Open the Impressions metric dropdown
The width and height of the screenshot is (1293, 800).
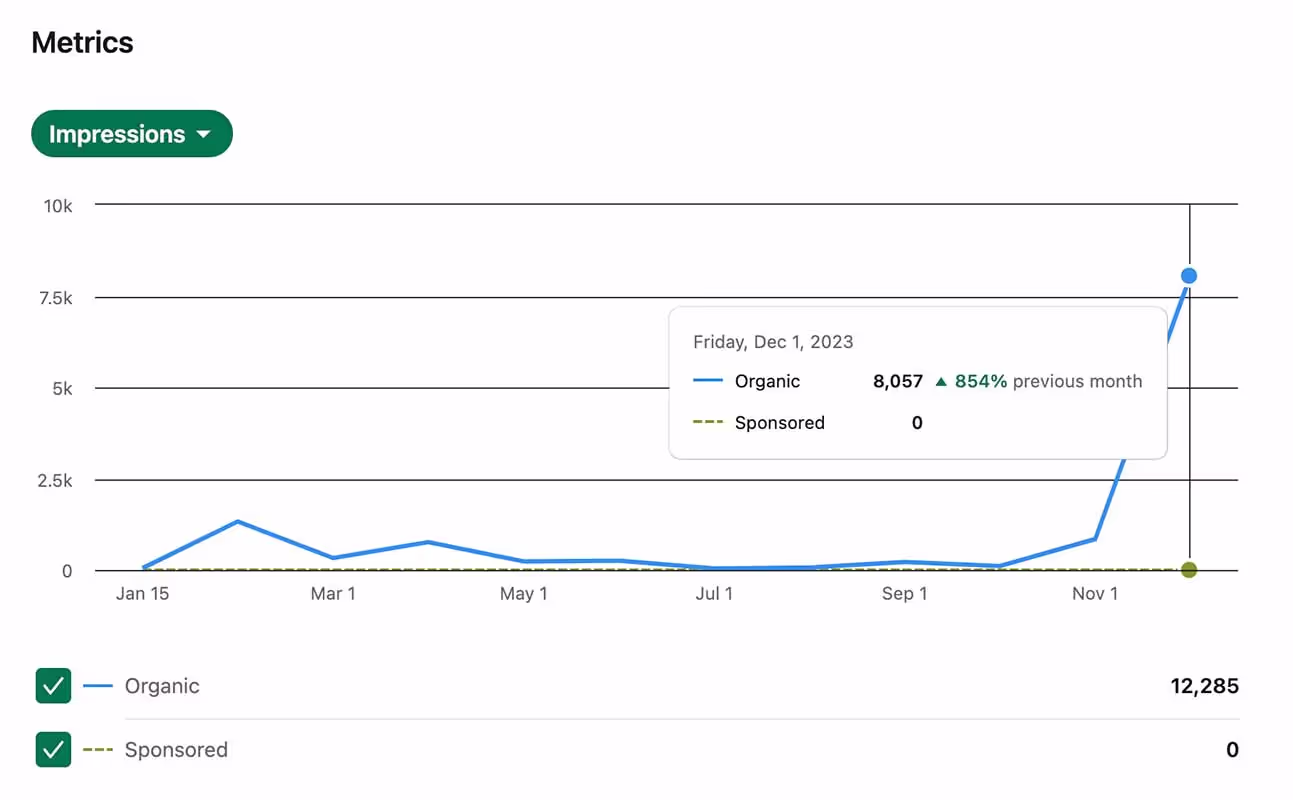pos(131,133)
